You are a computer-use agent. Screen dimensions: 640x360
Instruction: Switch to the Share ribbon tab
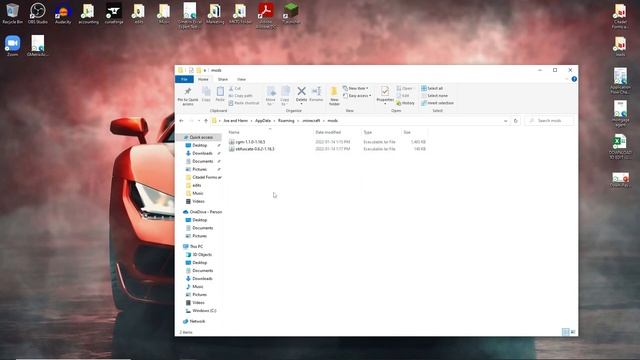pyautogui.click(x=223, y=79)
